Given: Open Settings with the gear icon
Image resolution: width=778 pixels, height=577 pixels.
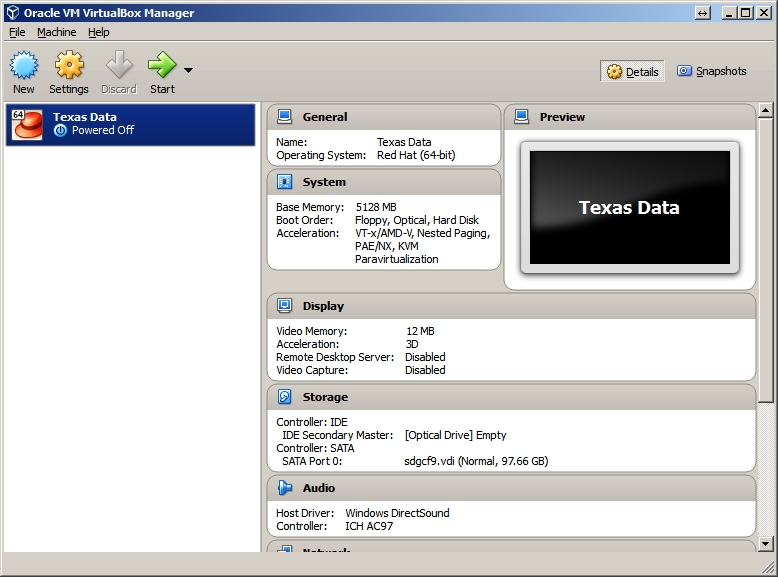Looking at the screenshot, I should [x=69, y=65].
